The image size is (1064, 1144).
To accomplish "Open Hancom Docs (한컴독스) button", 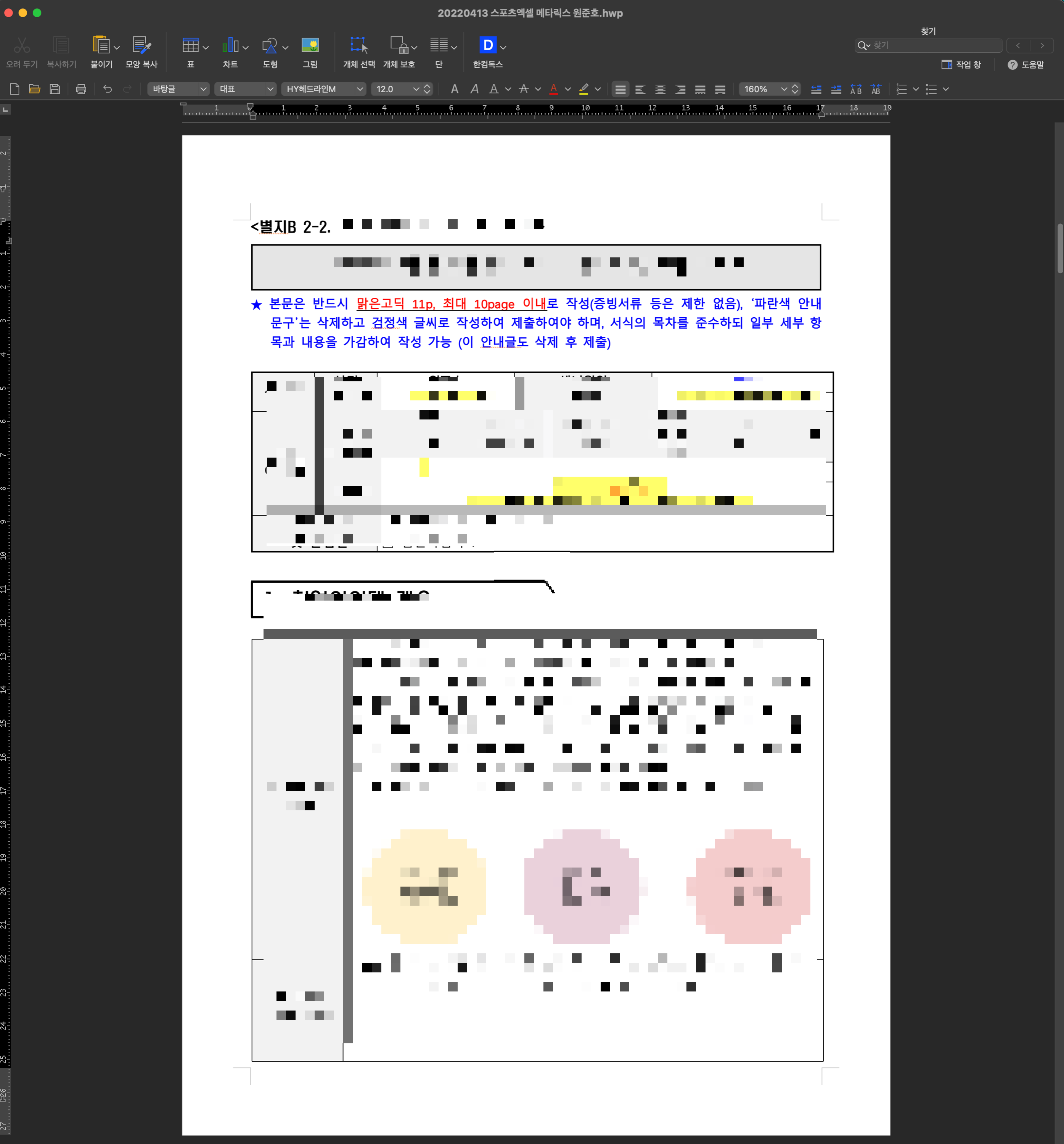I will coord(487,45).
